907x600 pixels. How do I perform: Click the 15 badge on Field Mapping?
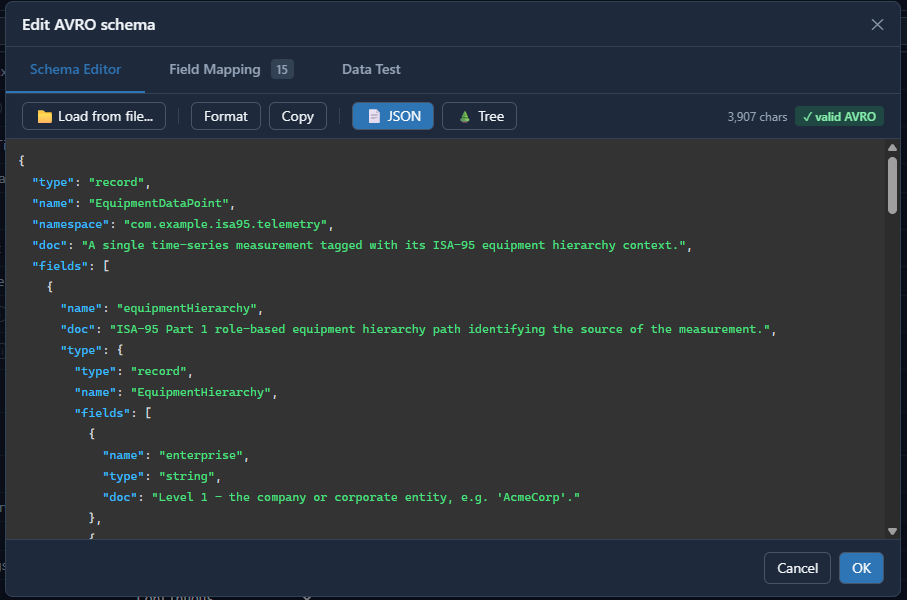point(282,69)
